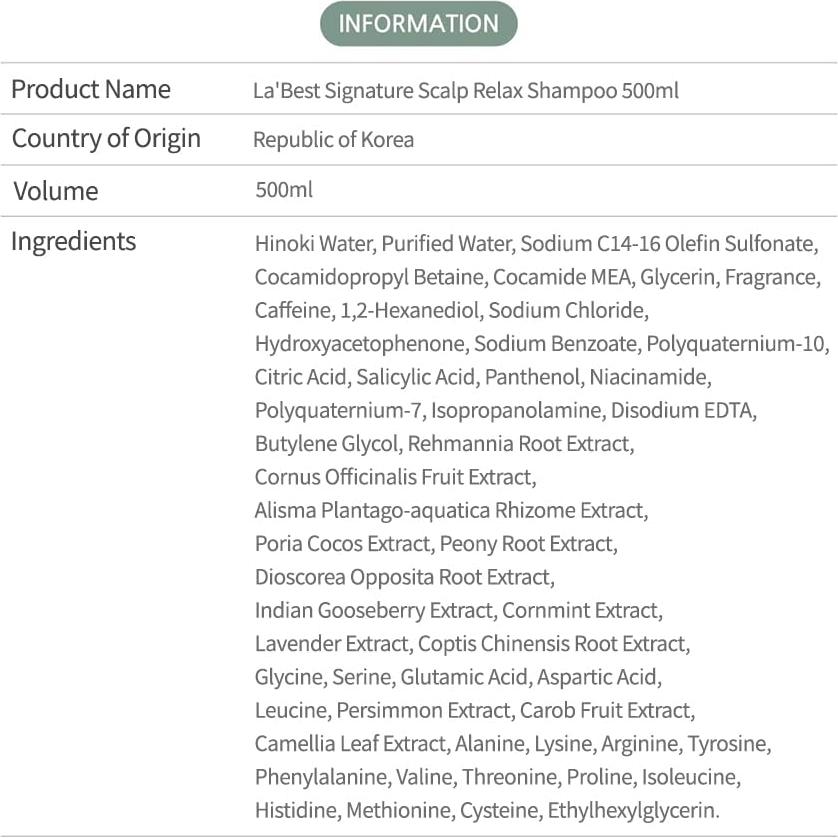Click Alisma Plantago-aquatica Rhizome Extract line

(451, 510)
